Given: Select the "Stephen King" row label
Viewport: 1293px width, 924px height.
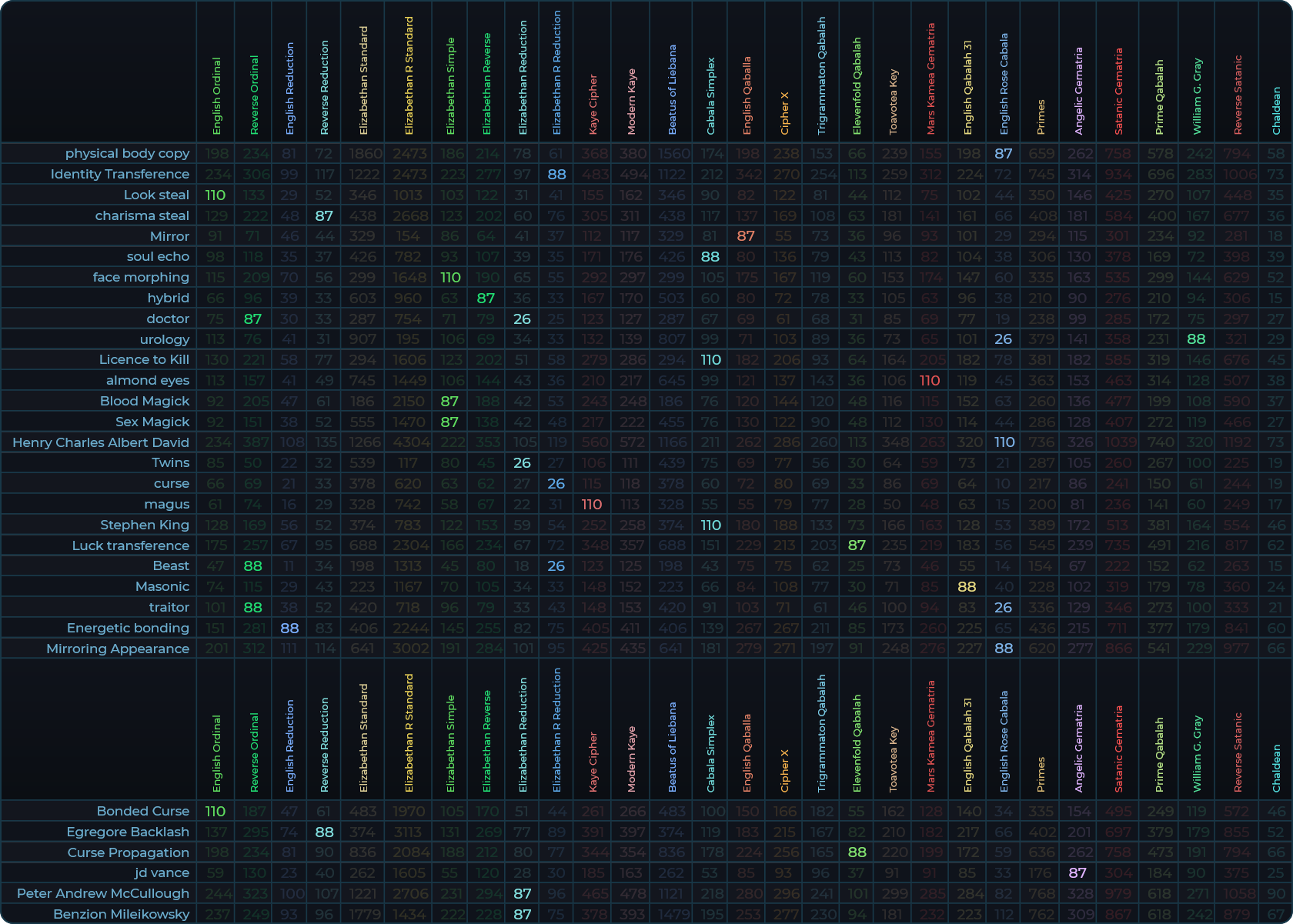Looking at the screenshot, I should pos(144,525).
